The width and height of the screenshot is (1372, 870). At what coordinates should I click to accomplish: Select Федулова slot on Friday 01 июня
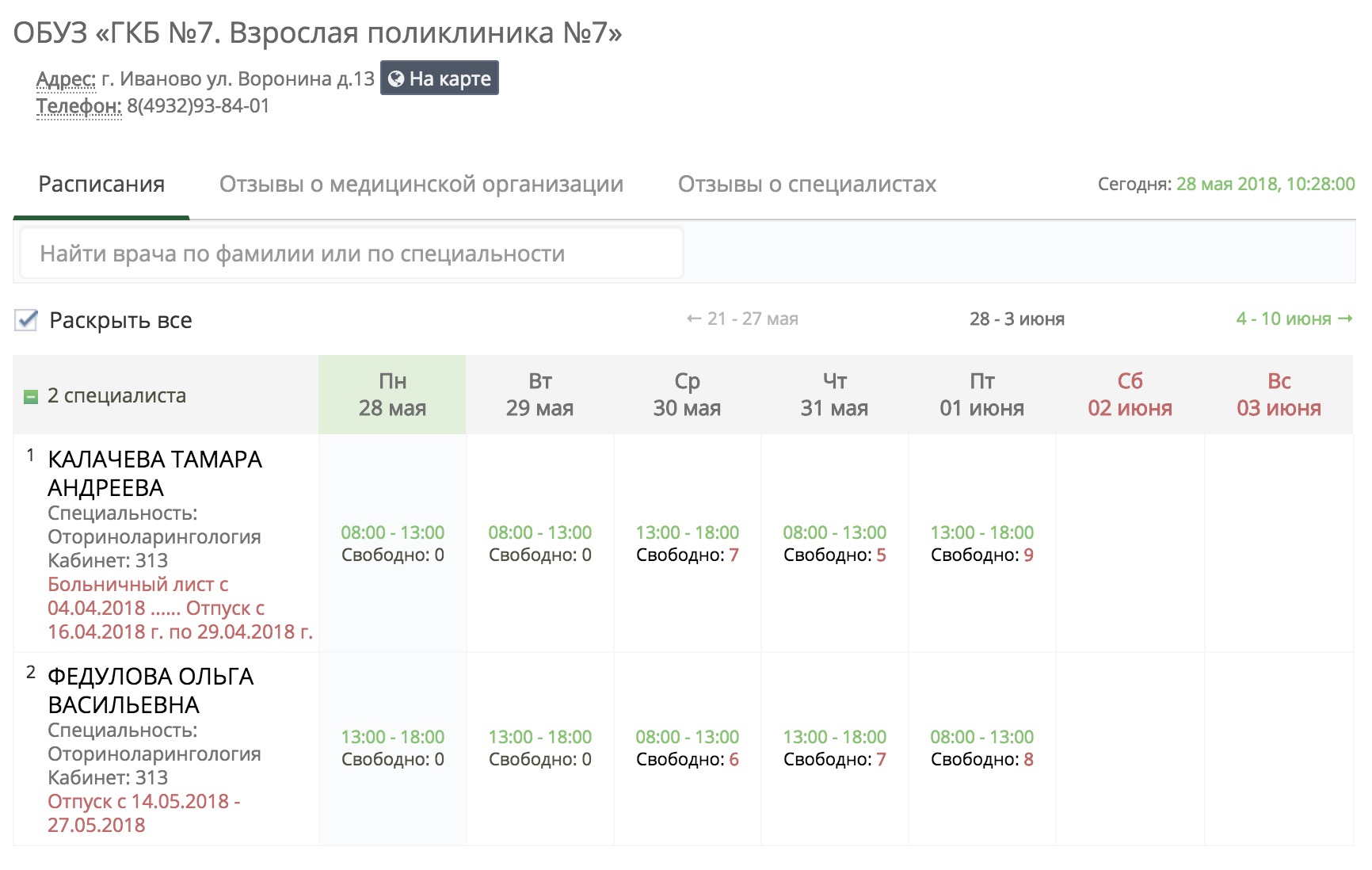coord(982,748)
